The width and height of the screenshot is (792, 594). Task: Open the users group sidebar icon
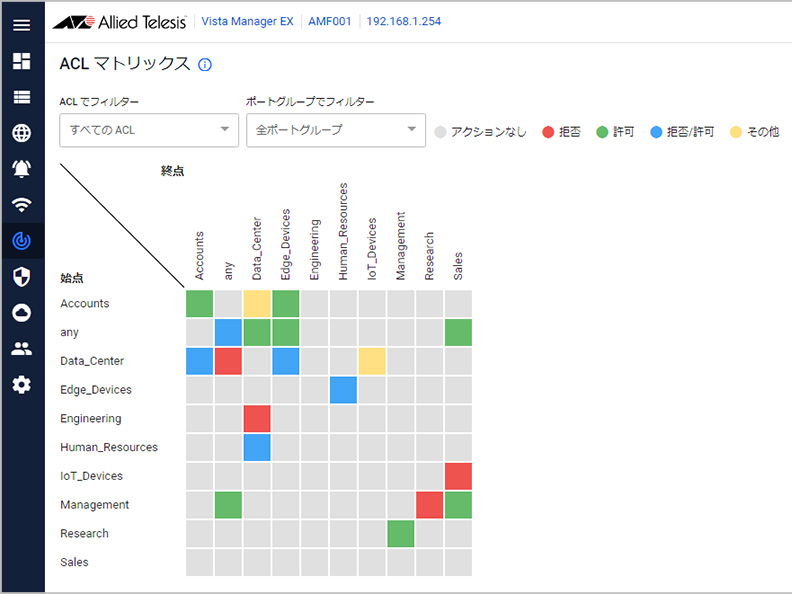[21, 349]
